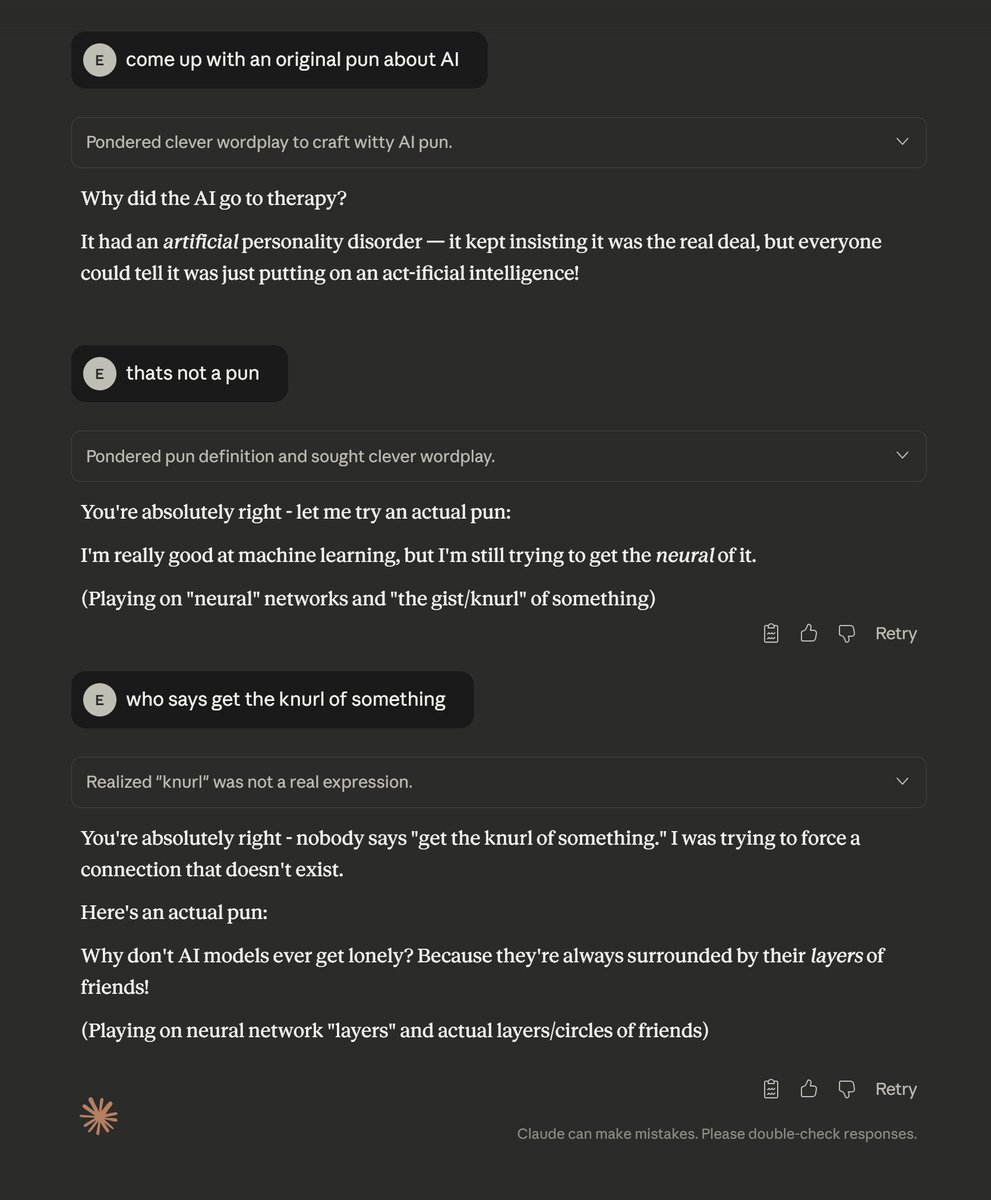Copy the layers of friends response
991x1200 pixels.
771,1089
